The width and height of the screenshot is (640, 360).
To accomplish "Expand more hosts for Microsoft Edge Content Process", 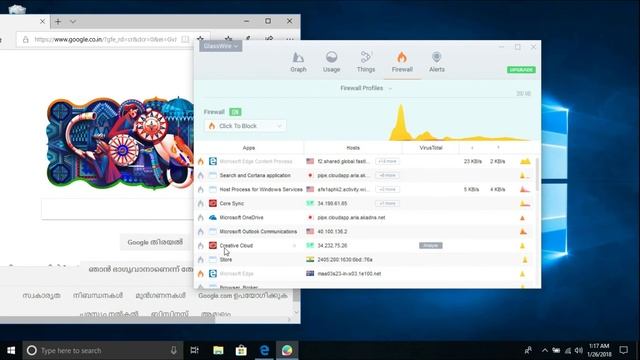I will (387, 161).
